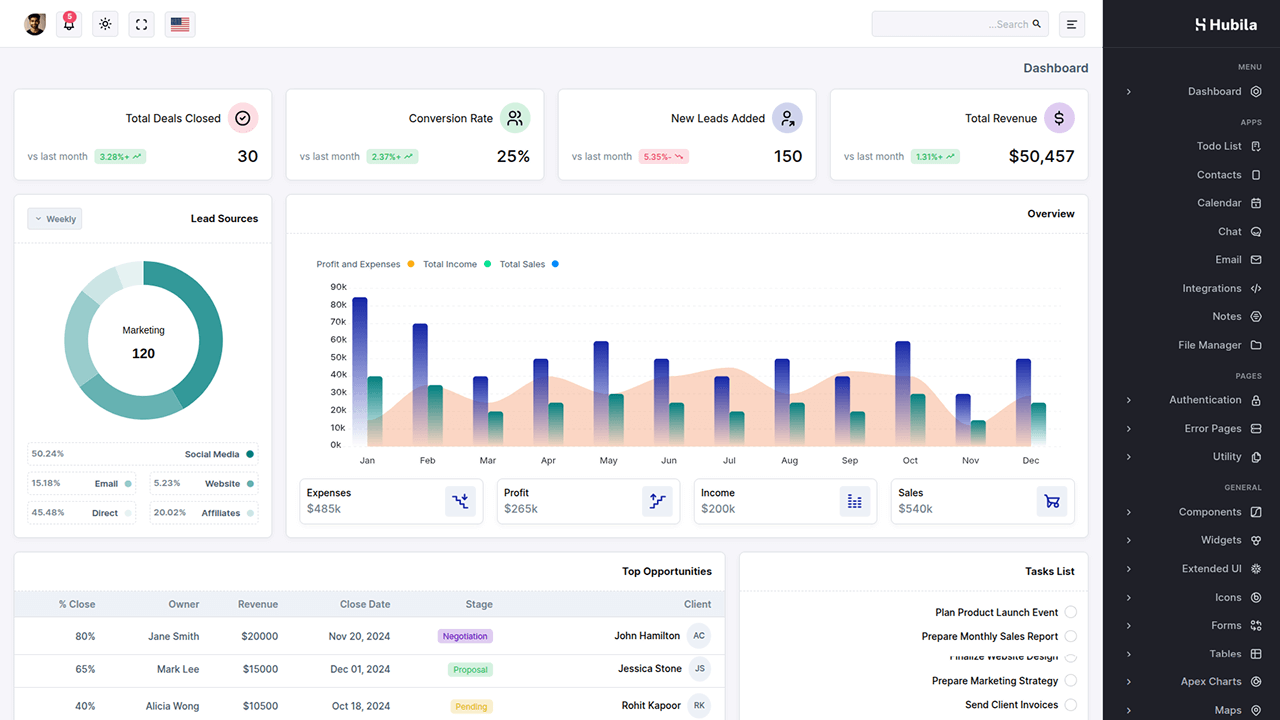
Task: Expand the Components submenu chevron
Action: (1129, 512)
